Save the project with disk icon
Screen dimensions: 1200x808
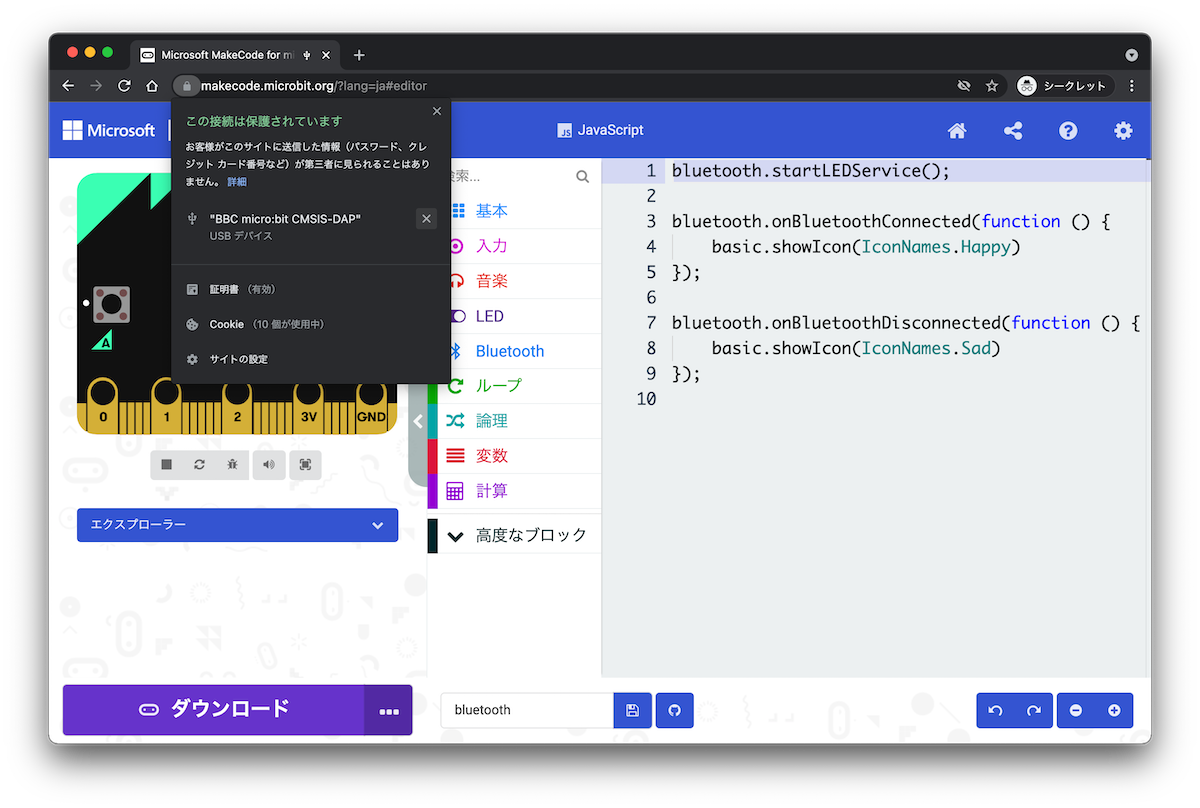tap(632, 710)
